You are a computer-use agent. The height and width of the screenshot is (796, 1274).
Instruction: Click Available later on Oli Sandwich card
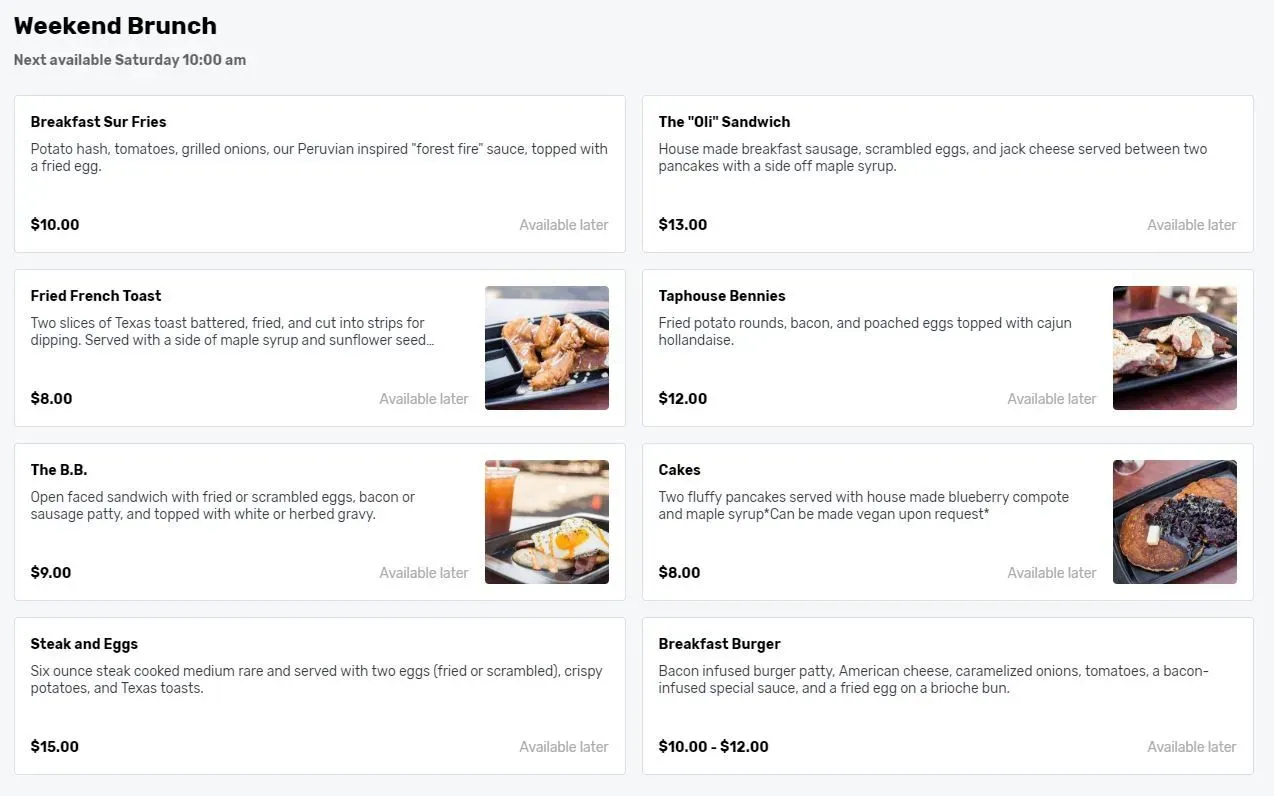click(1192, 225)
